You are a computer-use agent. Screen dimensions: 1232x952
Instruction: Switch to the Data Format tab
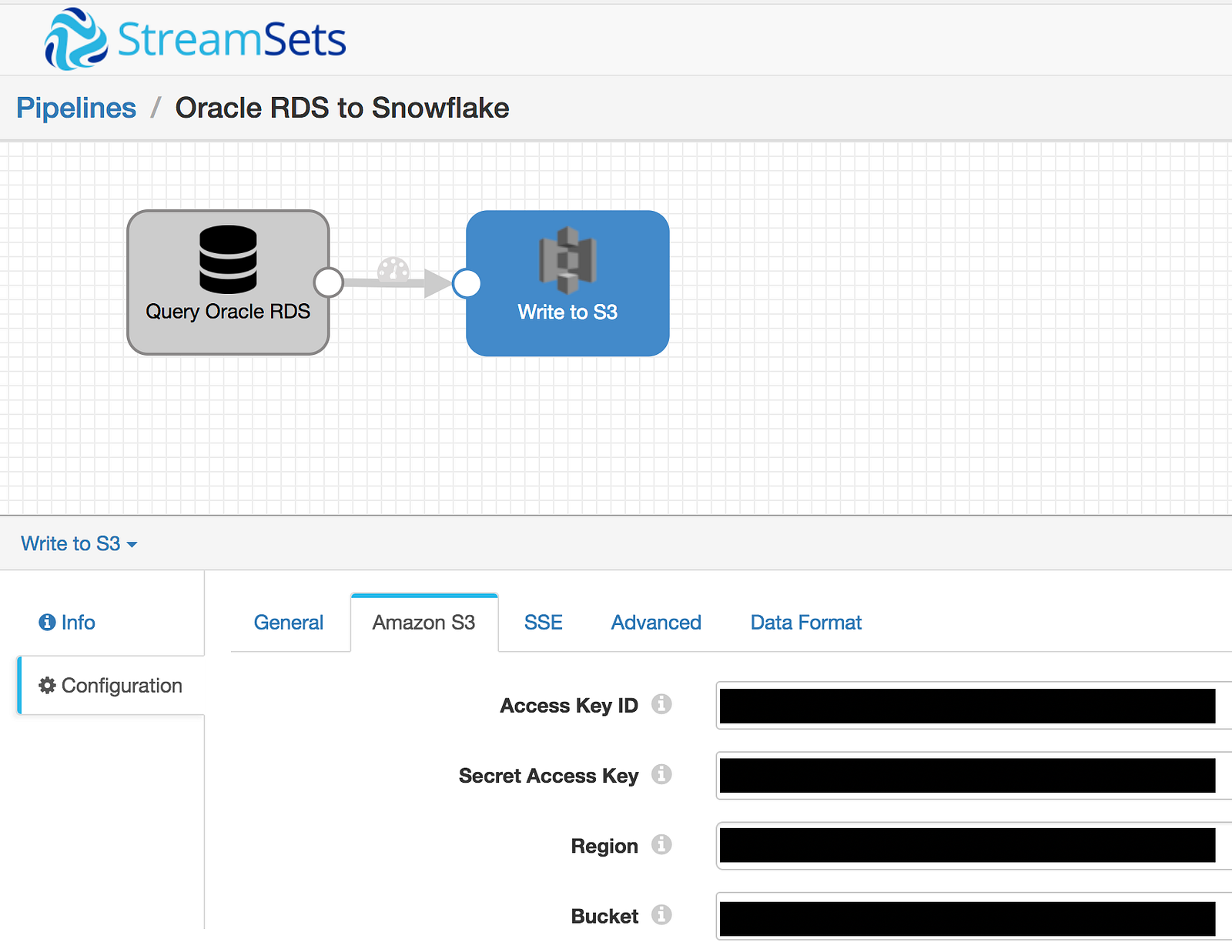[x=806, y=622]
